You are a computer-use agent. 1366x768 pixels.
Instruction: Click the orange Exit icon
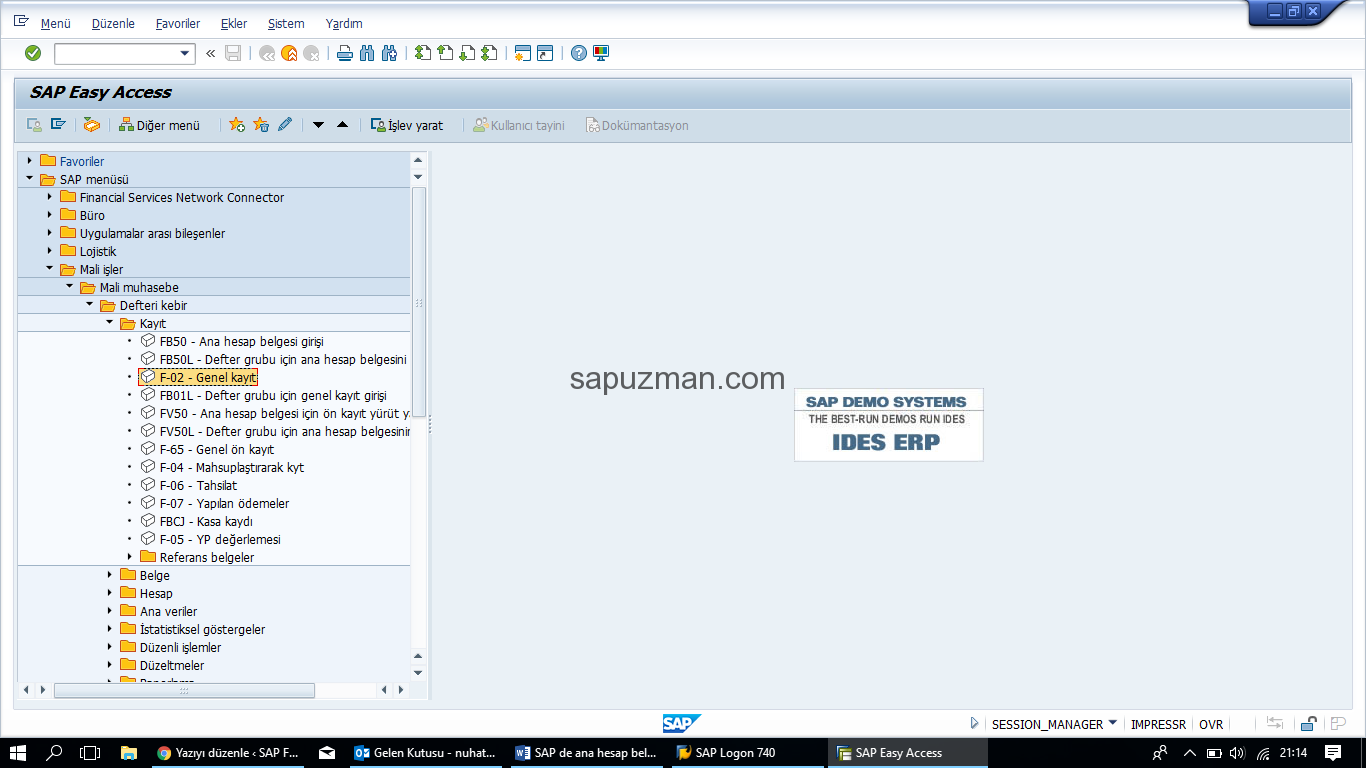pyautogui.click(x=289, y=53)
